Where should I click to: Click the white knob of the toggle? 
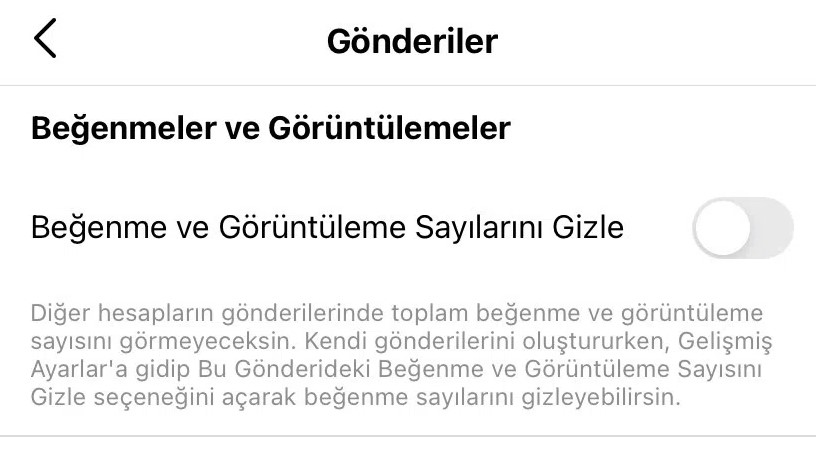pyautogui.click(x=723, y=227)
